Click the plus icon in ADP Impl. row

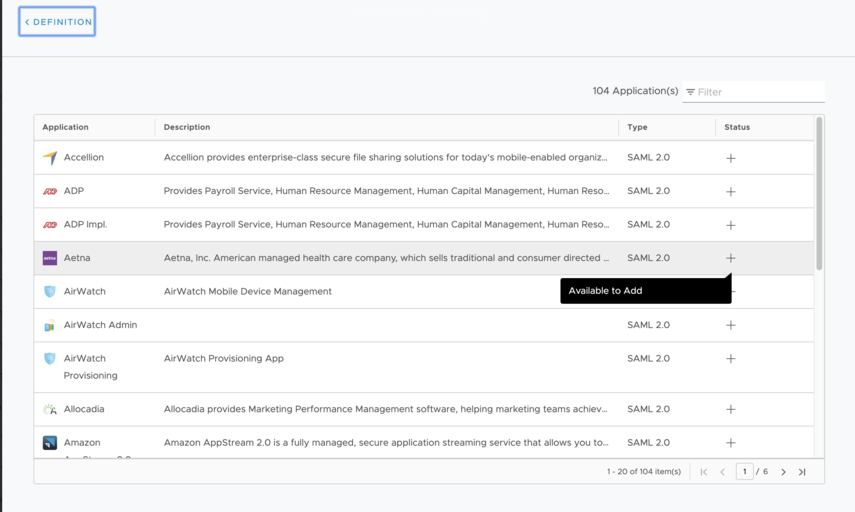pyautogui.click(x=730, y=225)
